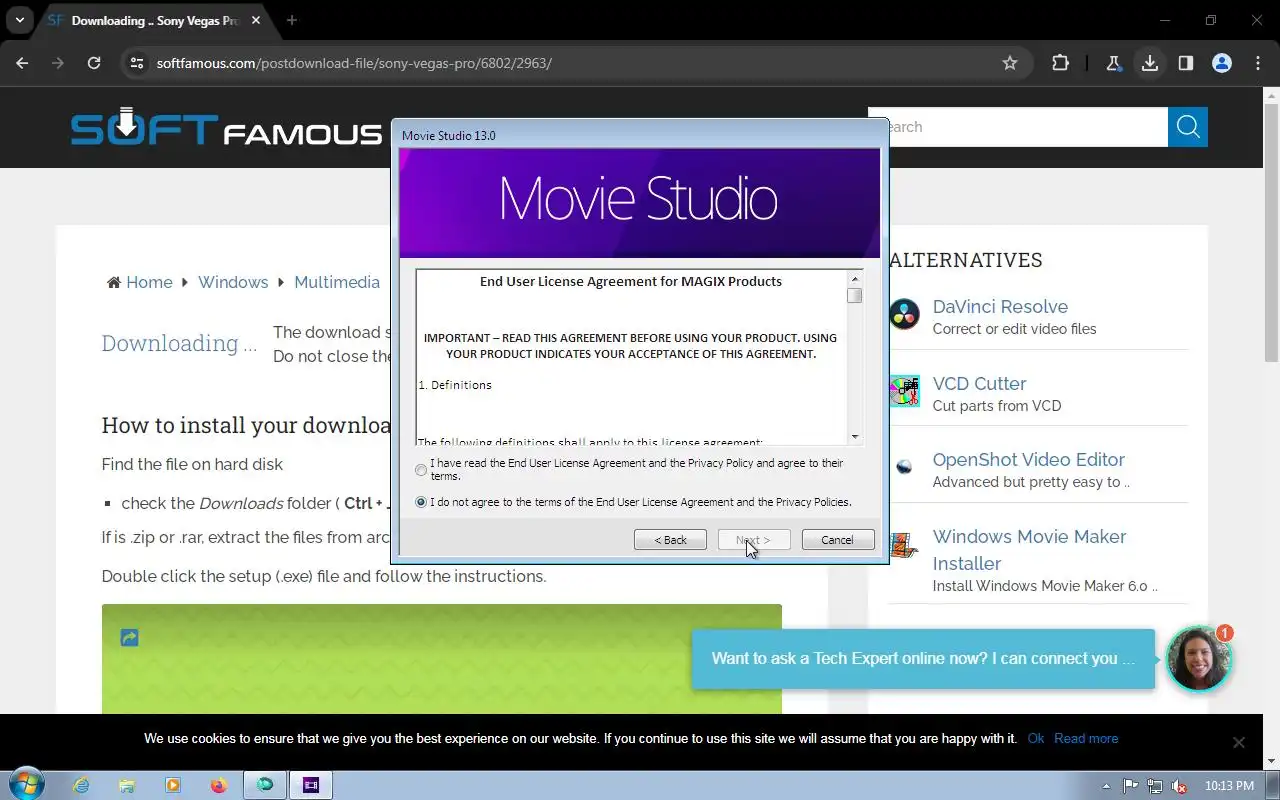Click the 'How to install your download' heading
The width and height of the screenshot is (1280, 800).
point(247,425)
